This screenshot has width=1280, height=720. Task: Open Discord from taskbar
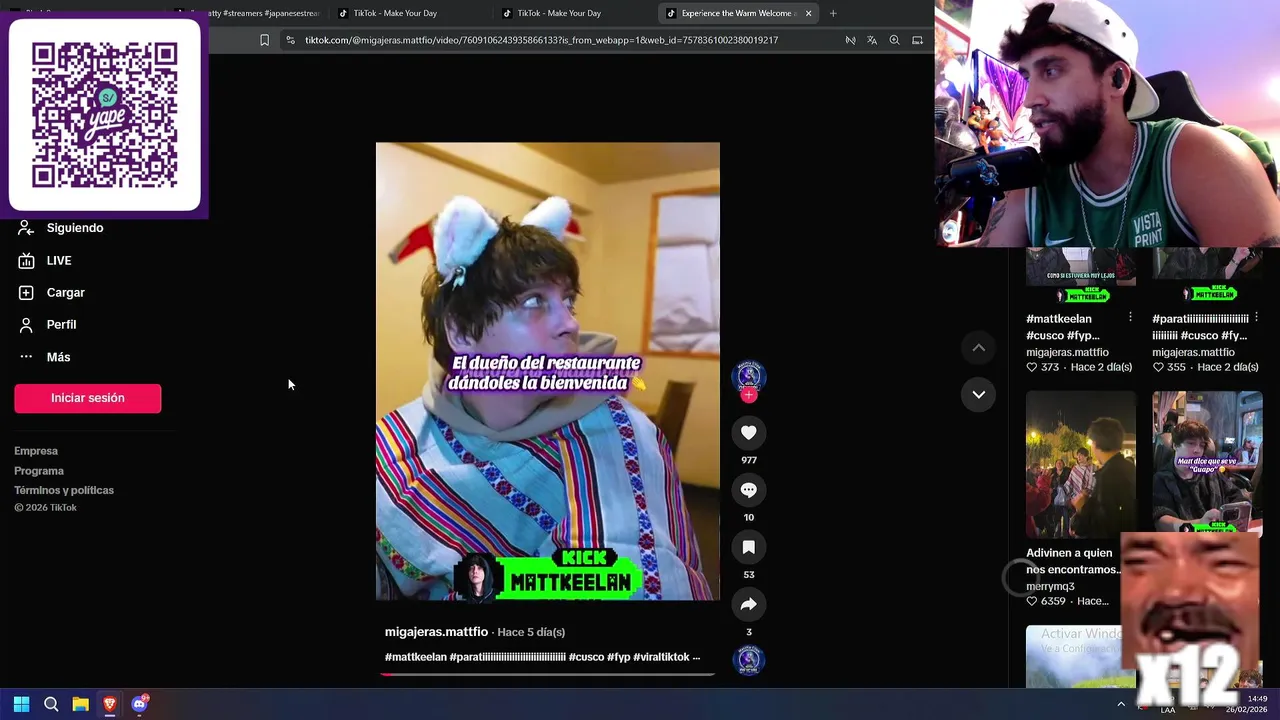pyautogui.click(x=140, y=704)
